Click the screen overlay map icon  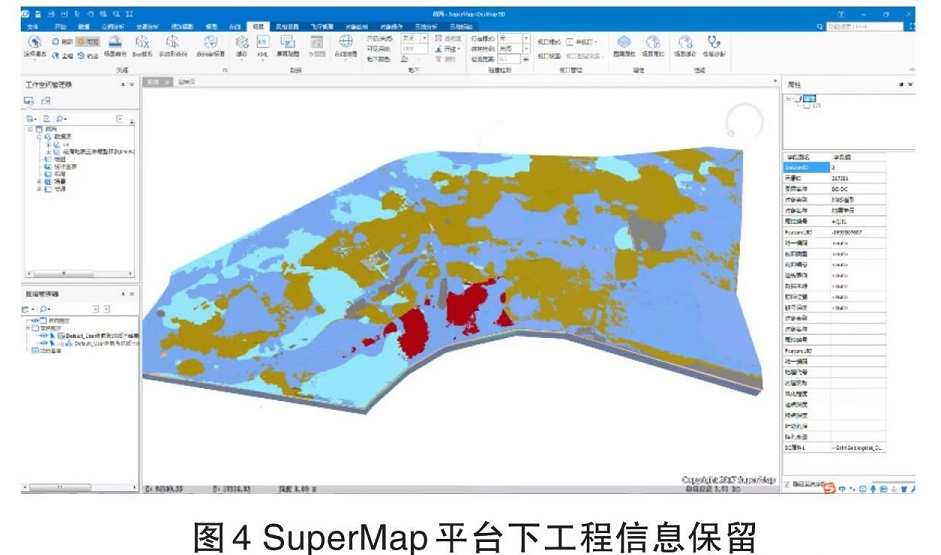287,42
